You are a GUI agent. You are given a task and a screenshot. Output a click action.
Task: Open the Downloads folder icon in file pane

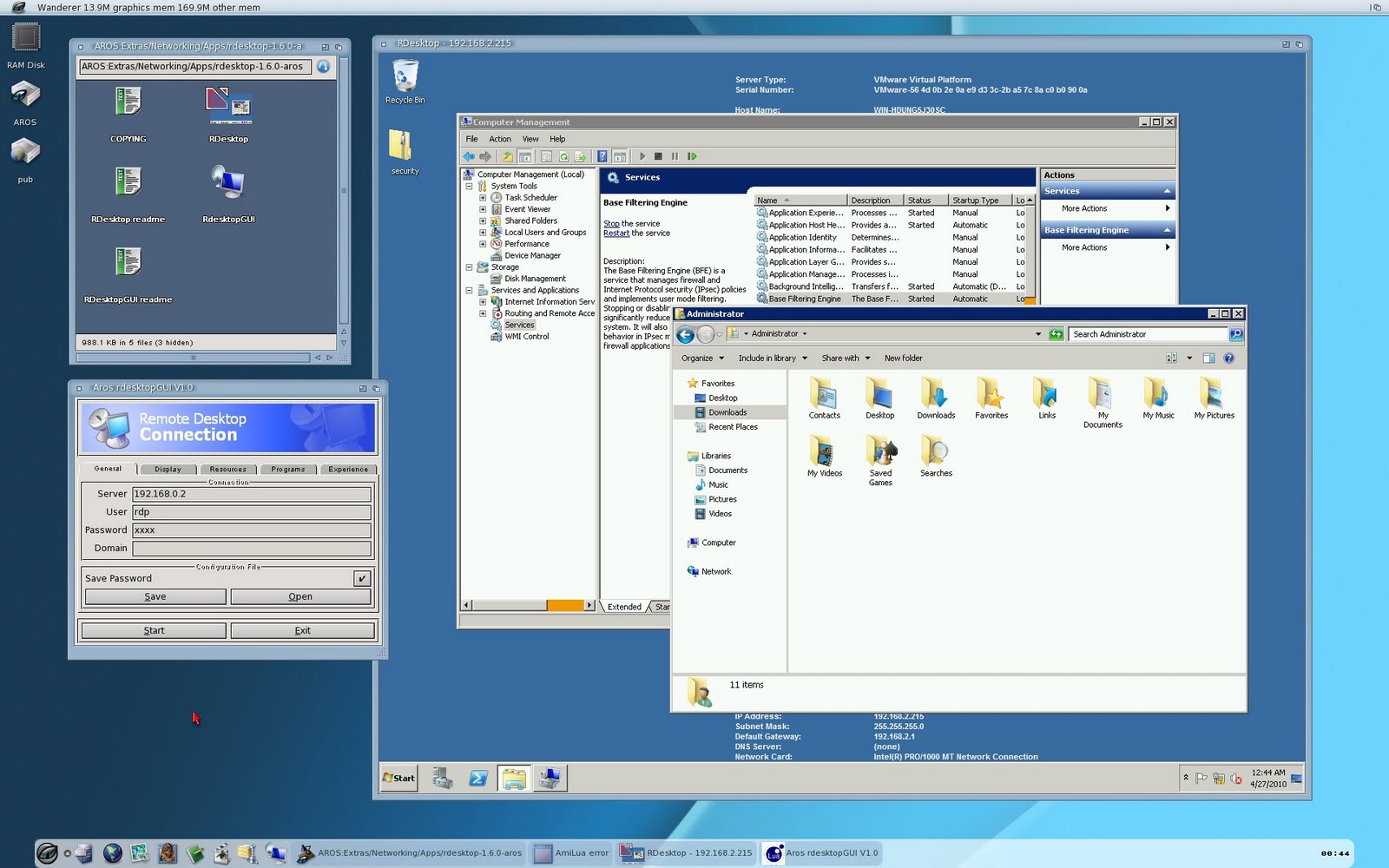point(936,399)
